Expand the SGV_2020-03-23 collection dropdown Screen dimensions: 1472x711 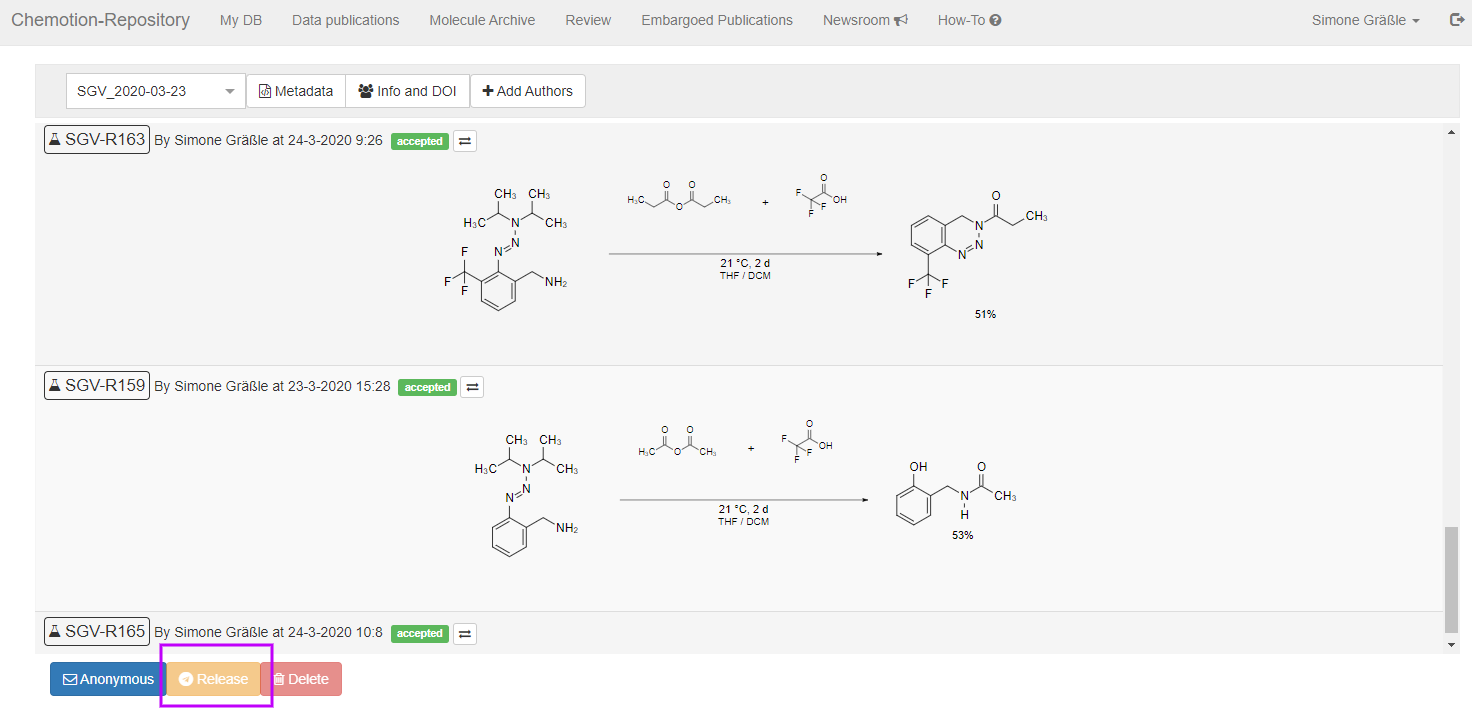[x=156, y=91]
